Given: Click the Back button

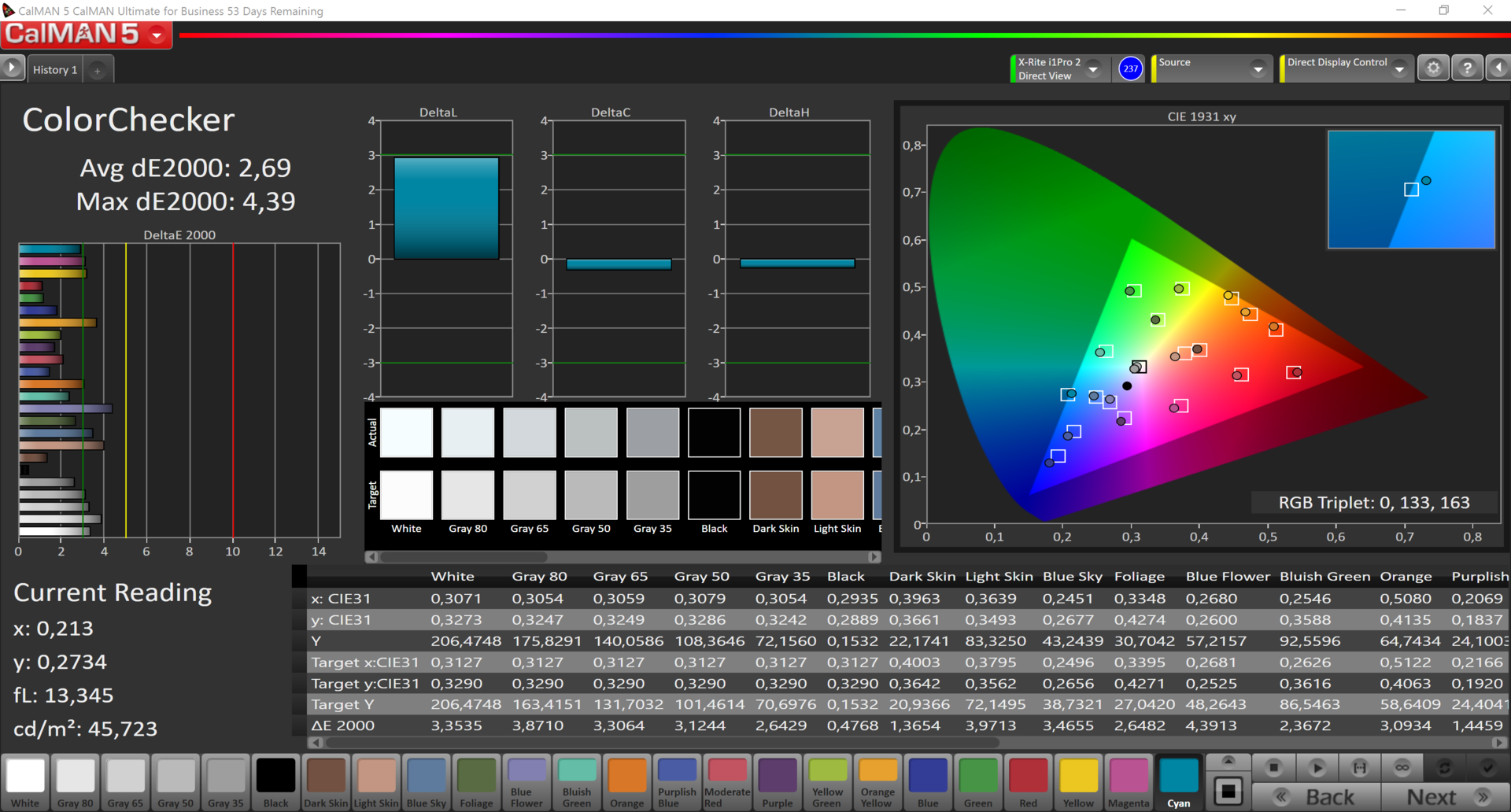Looking at the screenshot, I should [1316, 797].
